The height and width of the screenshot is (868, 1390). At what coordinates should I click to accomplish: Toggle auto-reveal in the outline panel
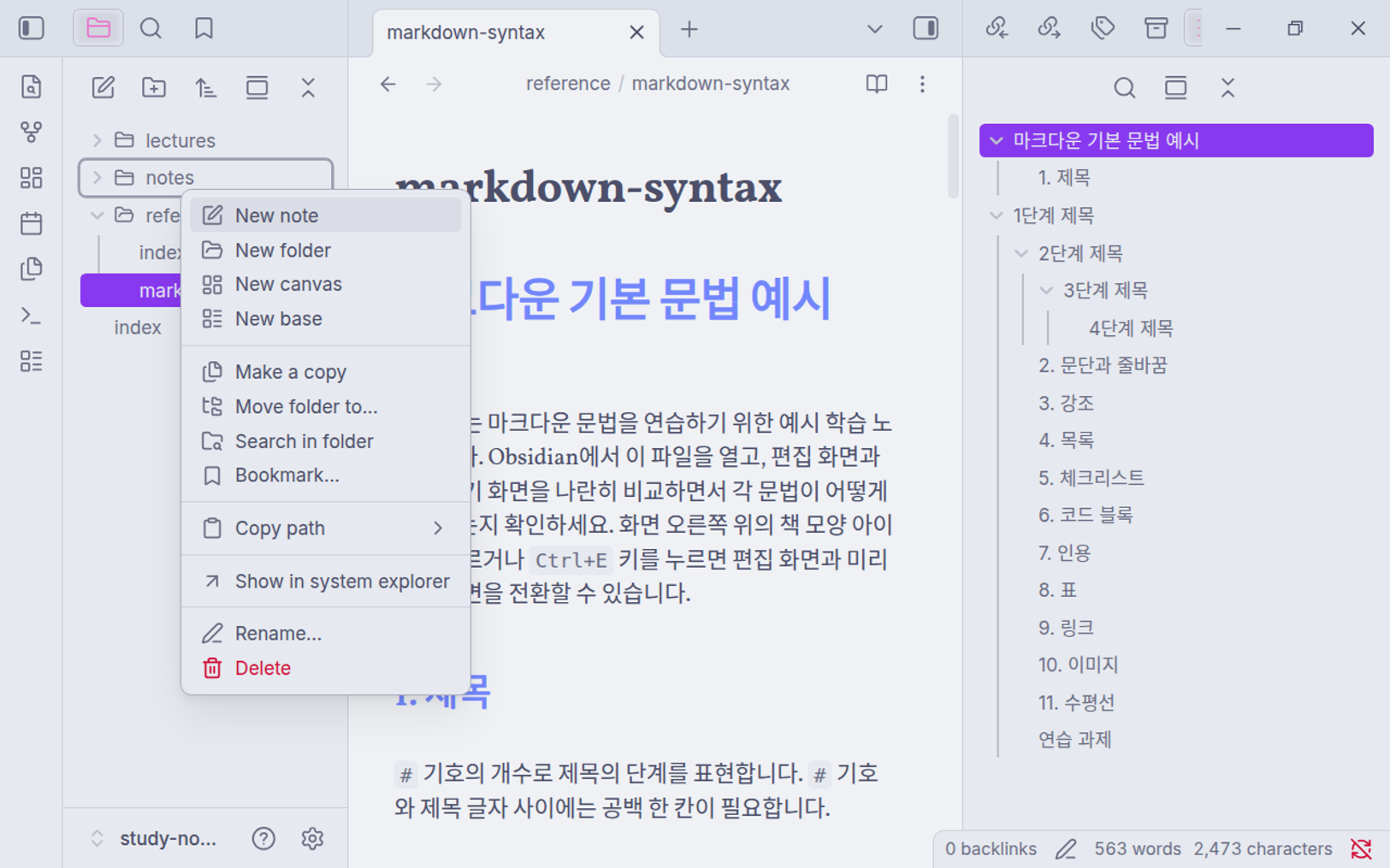[x=1176, y=87]
